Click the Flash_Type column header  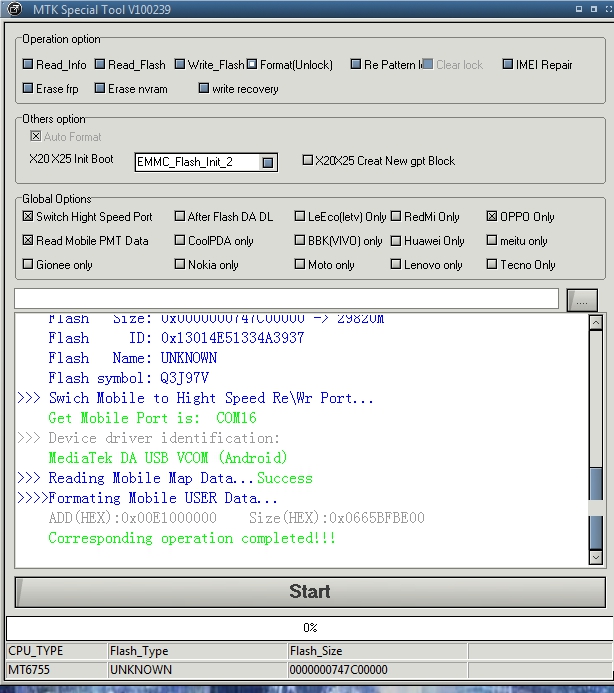click(198, 651)
